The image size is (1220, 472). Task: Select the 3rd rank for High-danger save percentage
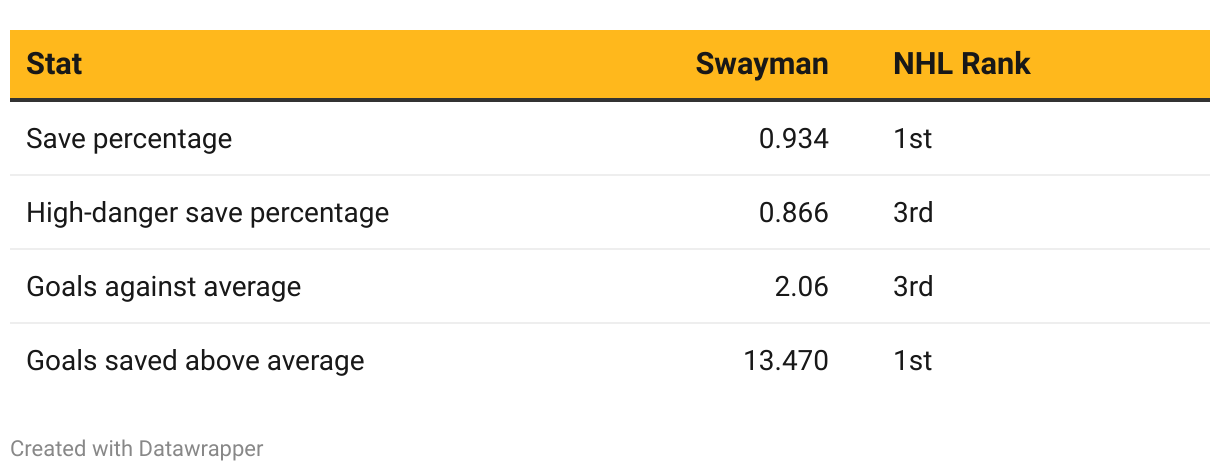[913, 213]
